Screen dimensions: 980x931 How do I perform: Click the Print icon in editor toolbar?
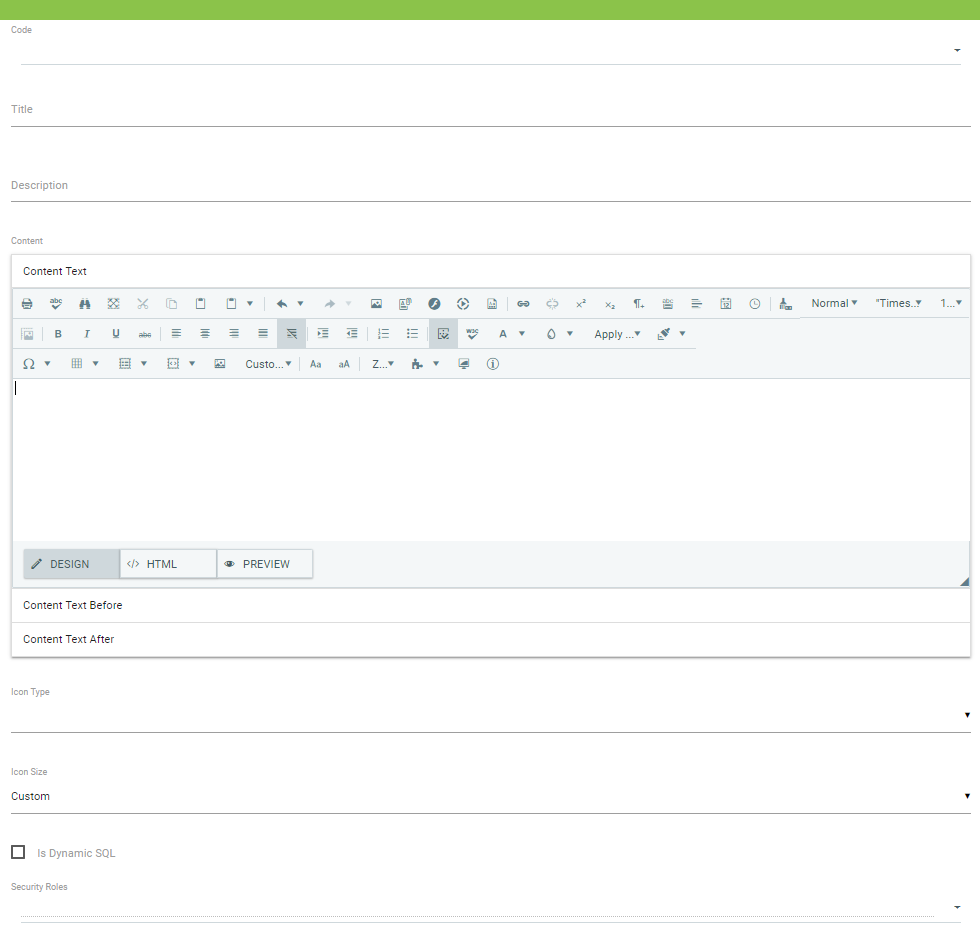point(27,304)
